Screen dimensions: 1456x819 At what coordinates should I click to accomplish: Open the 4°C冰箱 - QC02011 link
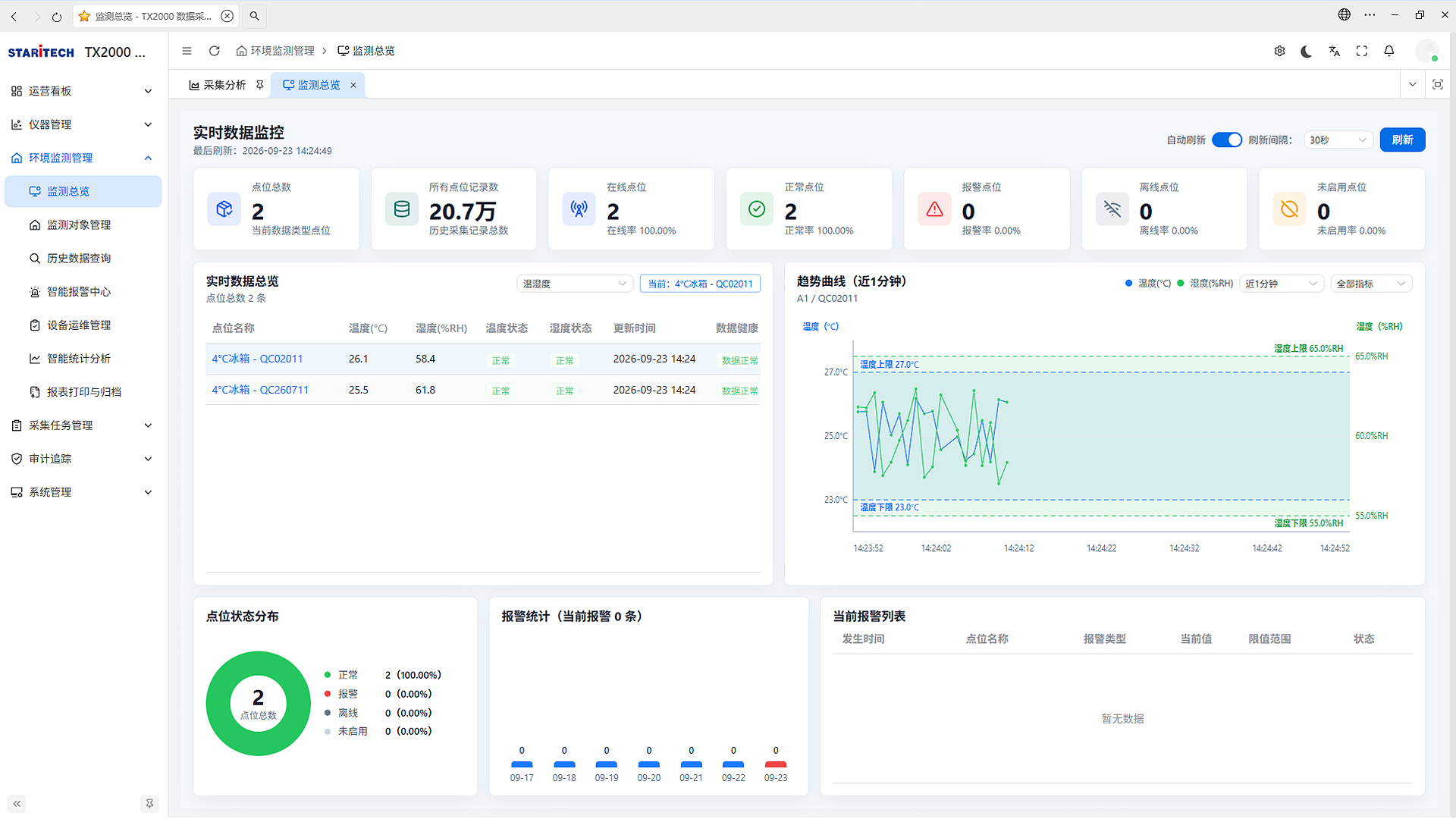[x=257, y=359]
